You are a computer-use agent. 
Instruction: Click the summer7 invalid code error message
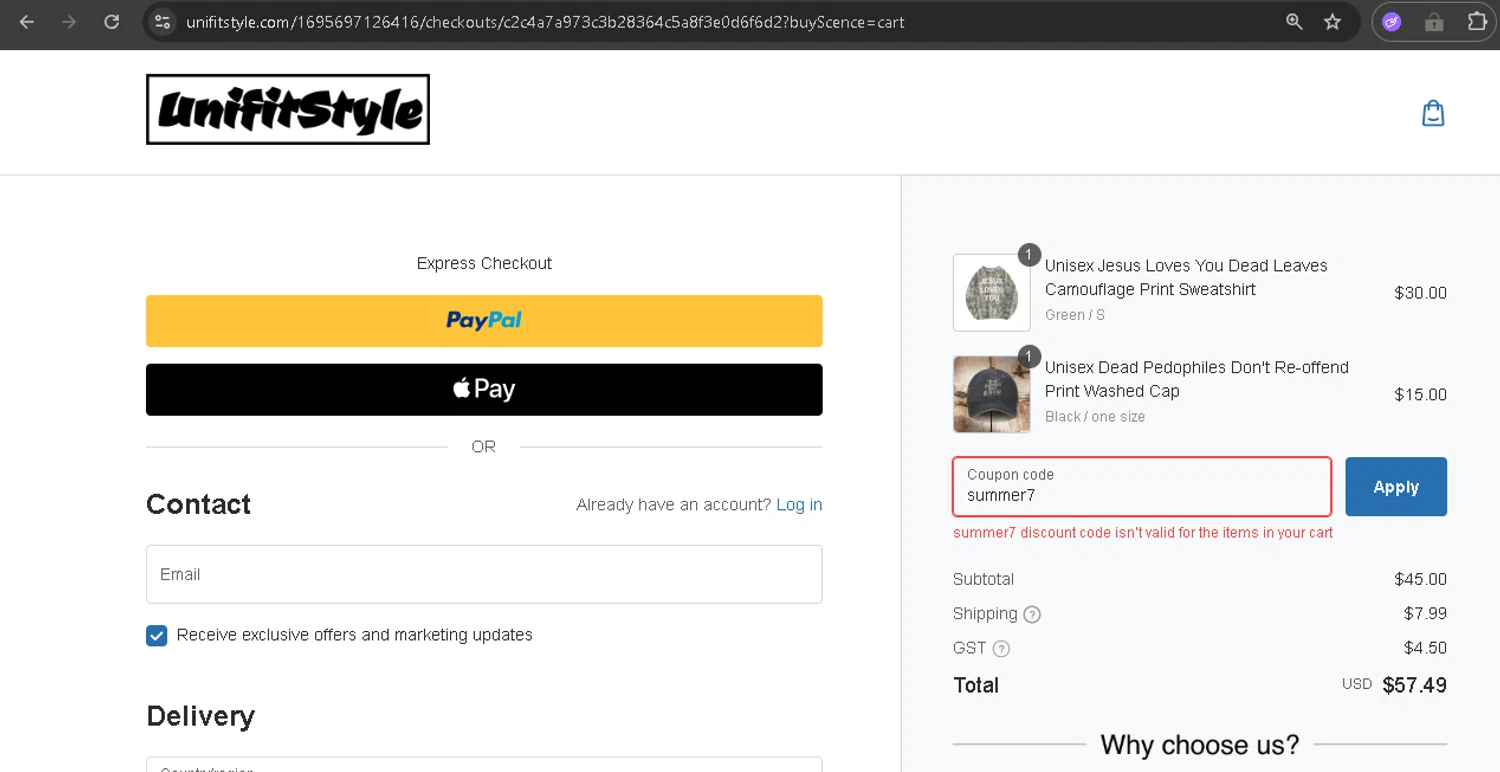1143,533
